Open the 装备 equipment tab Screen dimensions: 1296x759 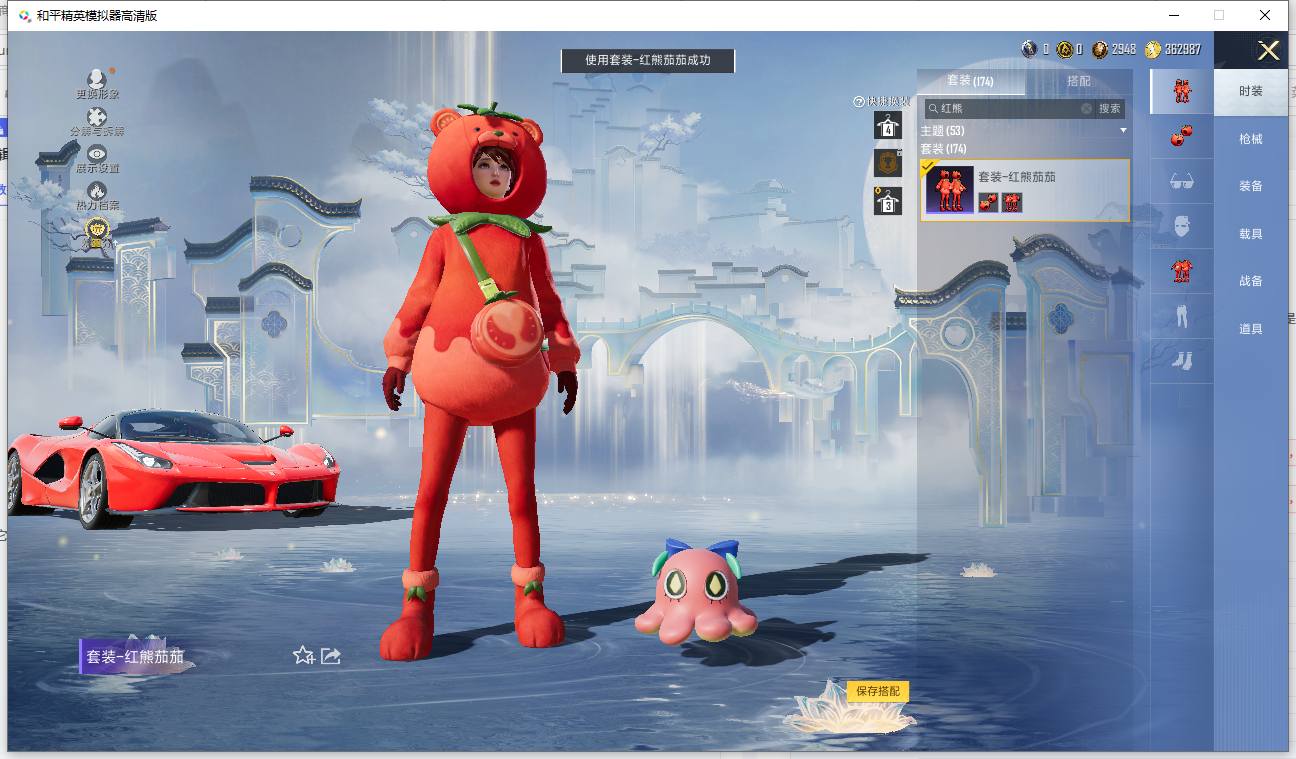pyautogui.click(x=1251, y=186)
